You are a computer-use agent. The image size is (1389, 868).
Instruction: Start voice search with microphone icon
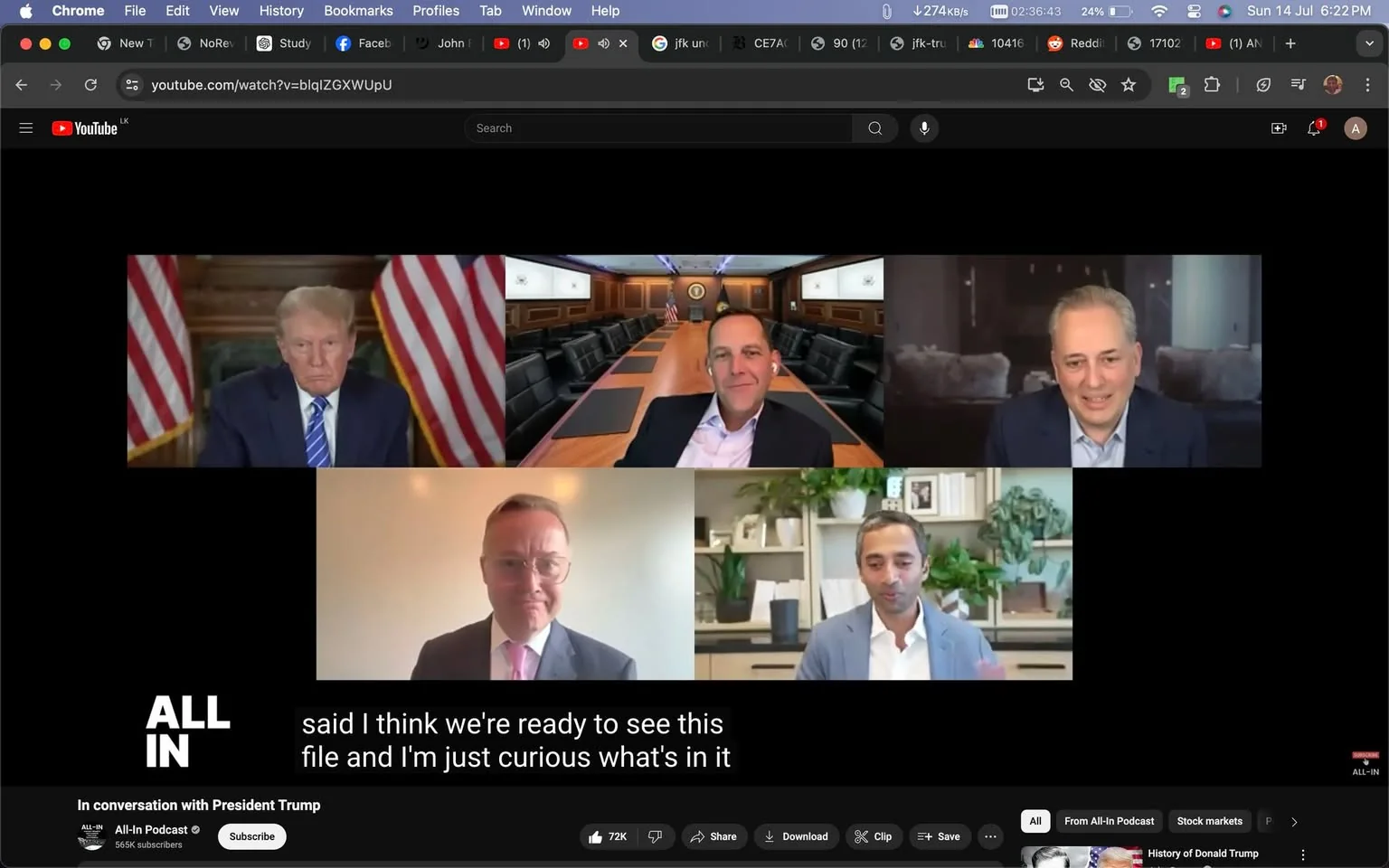pos(924,128)
